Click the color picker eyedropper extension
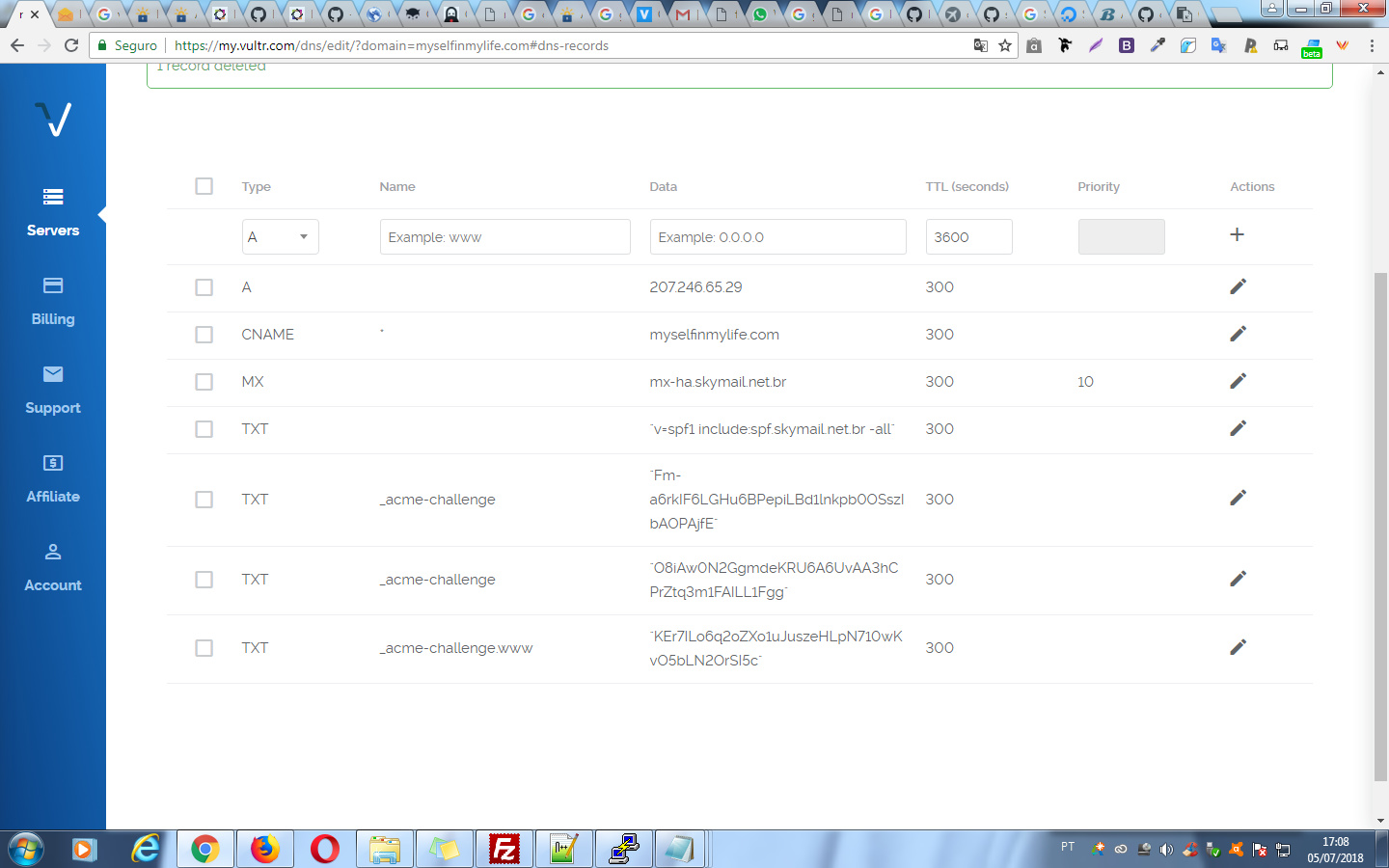This screenshot has width=1389, height=868. [1157, 45]
